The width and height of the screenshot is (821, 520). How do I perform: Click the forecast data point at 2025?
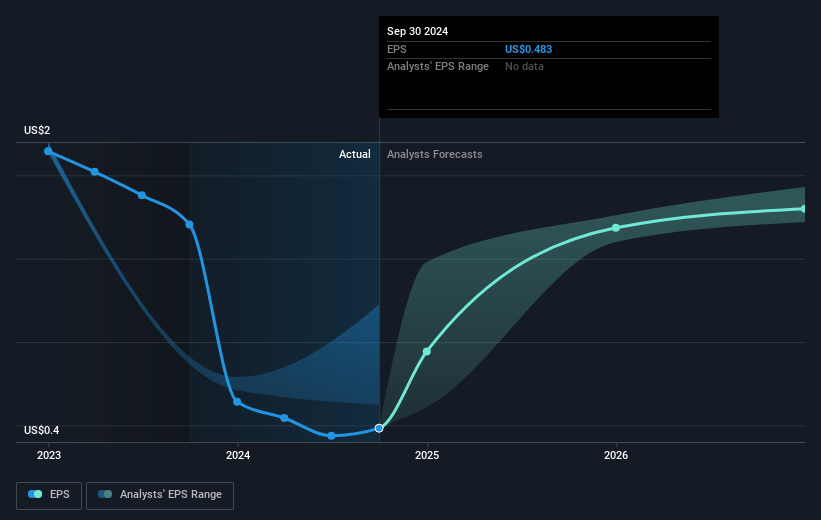427,351
